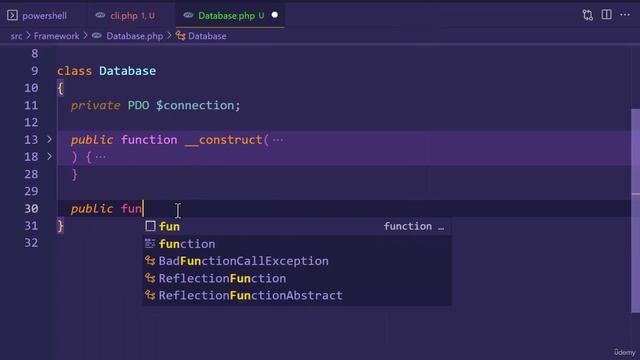
Task: Click the keyword icon beside 'function' suggestion
Action: point(150,244)
